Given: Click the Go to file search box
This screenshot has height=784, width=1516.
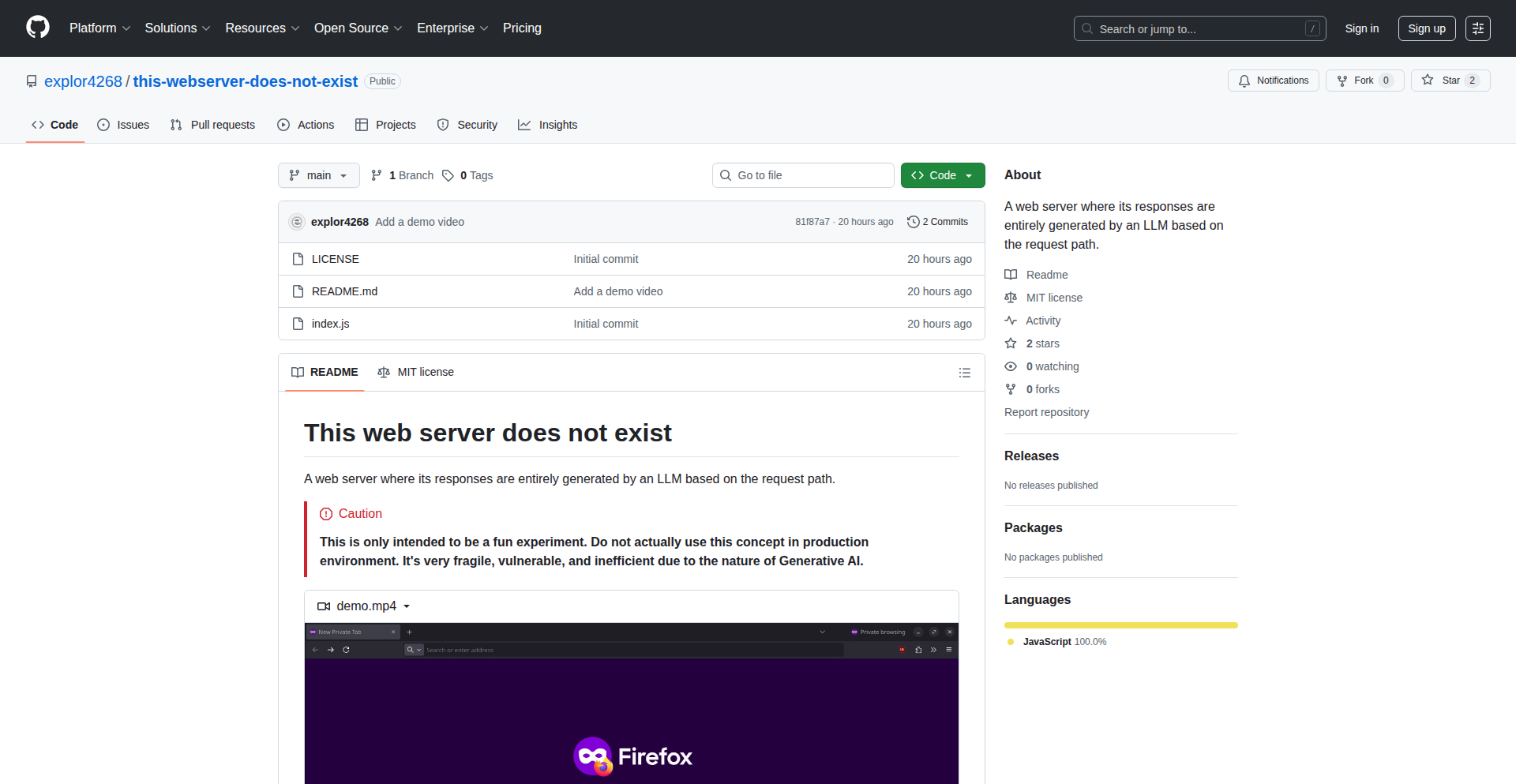Looking at the screenshot, I should 803,175.
